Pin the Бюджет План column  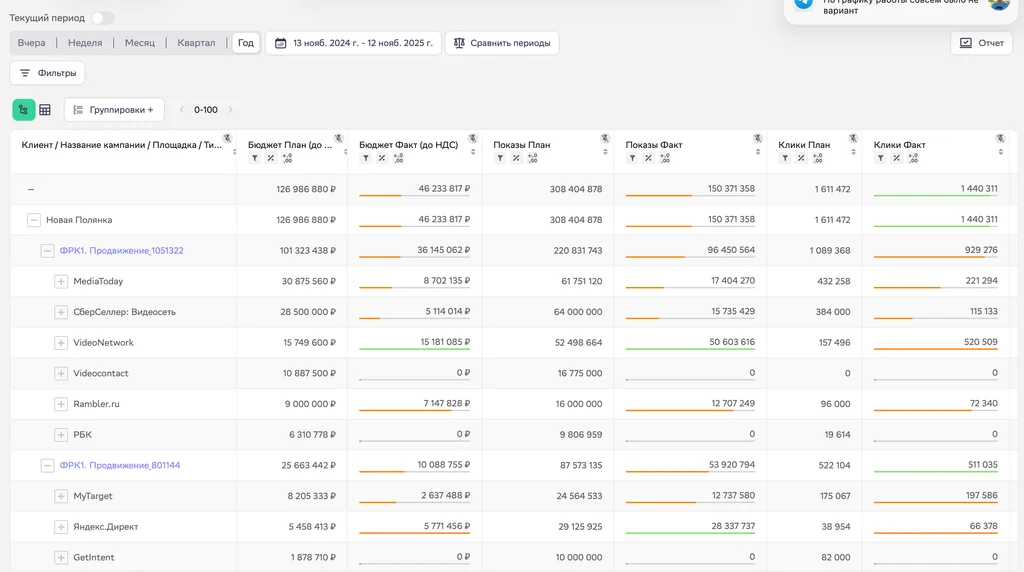click(338, 138)
